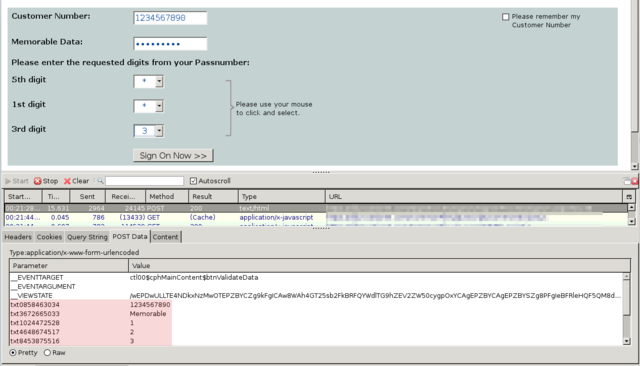Click the Parameter column header
Viewport: 640px width, 366px height.
click(x=69, y=266)
